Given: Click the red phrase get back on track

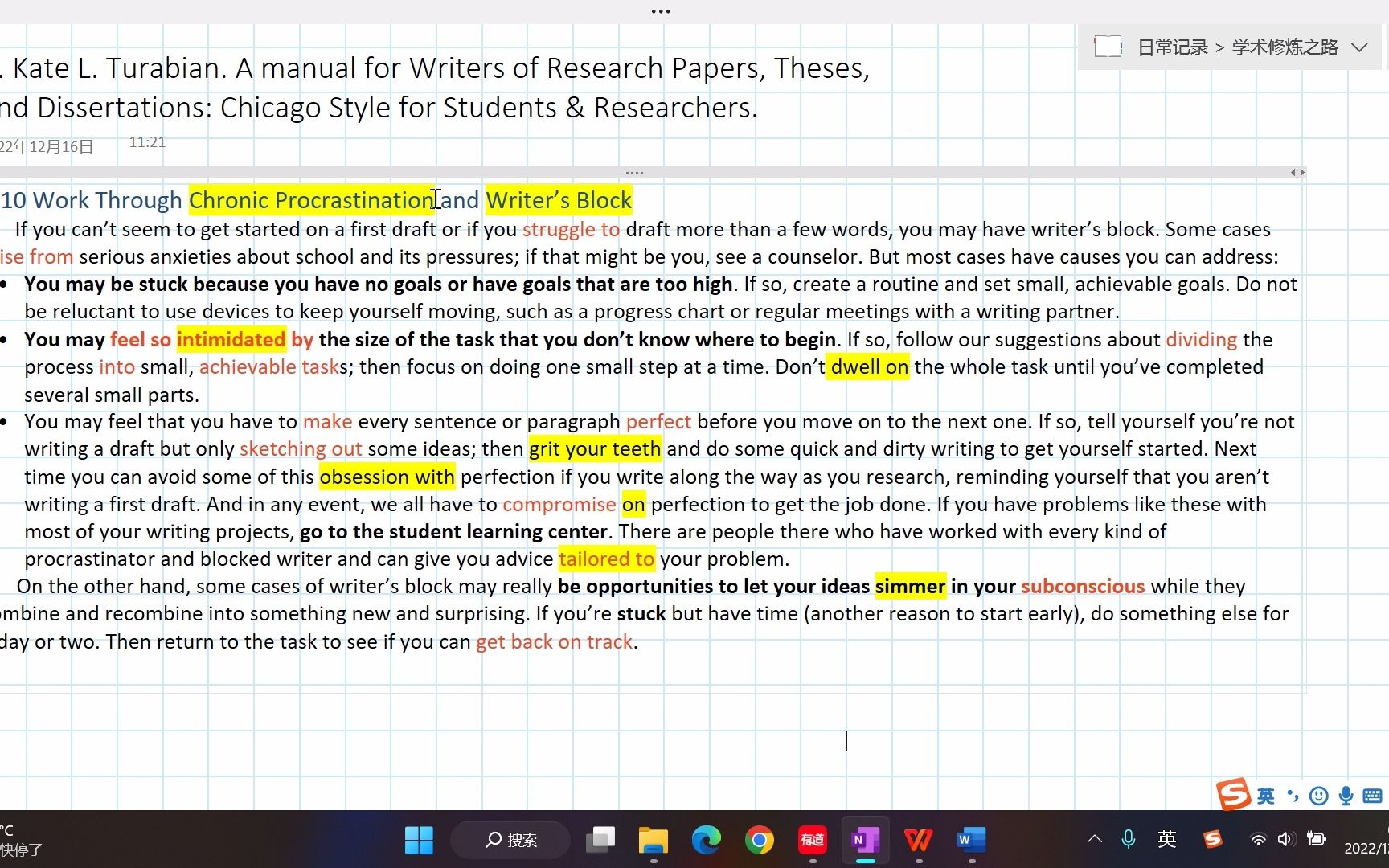Looking at the screenshot, I should 554,641.
